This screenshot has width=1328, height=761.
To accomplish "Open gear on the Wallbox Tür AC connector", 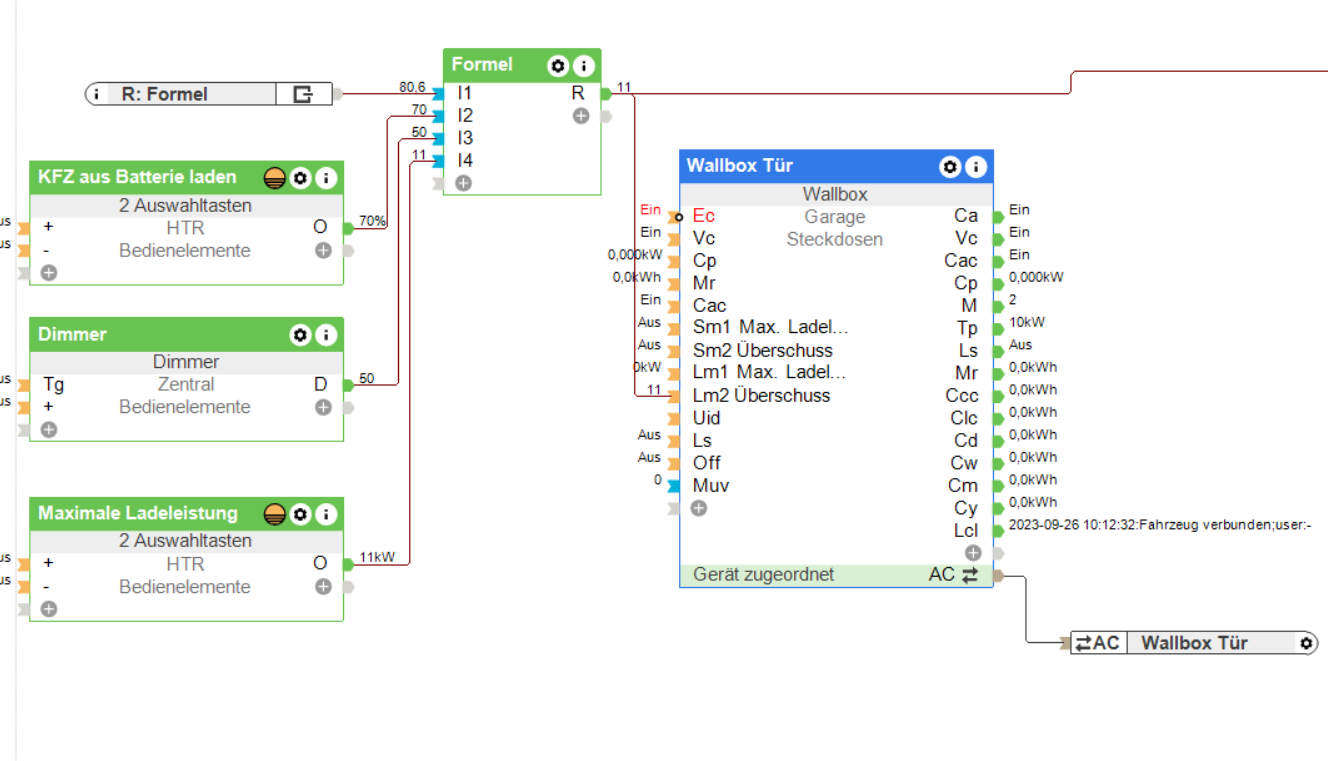I will (1305, 643).
